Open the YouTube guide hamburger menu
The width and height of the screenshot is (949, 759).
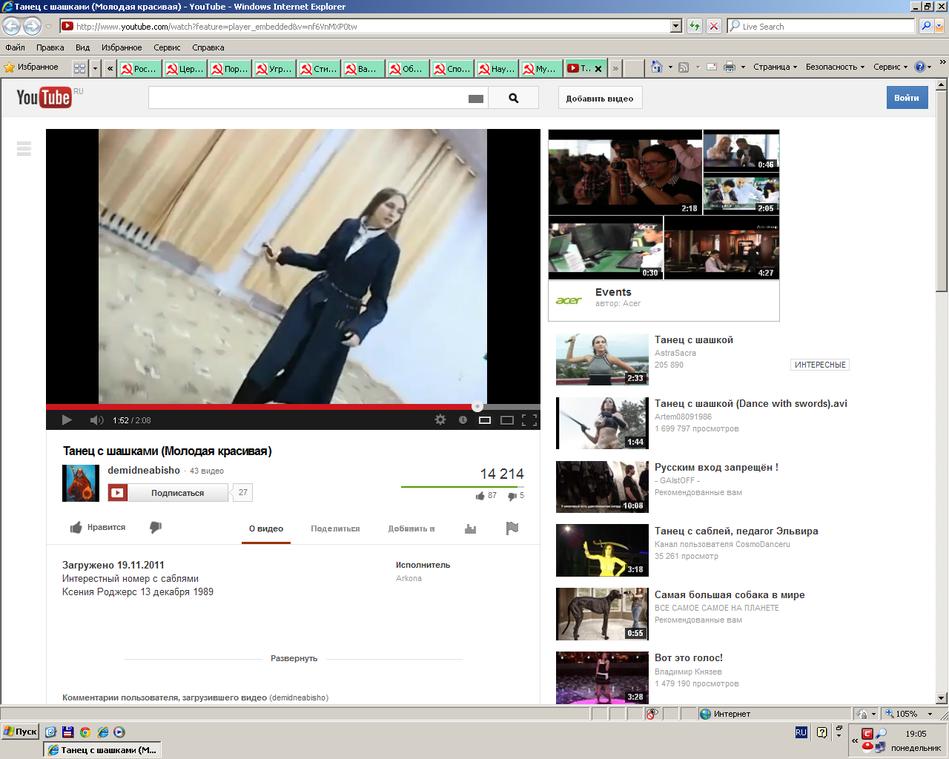click(24, 149)
